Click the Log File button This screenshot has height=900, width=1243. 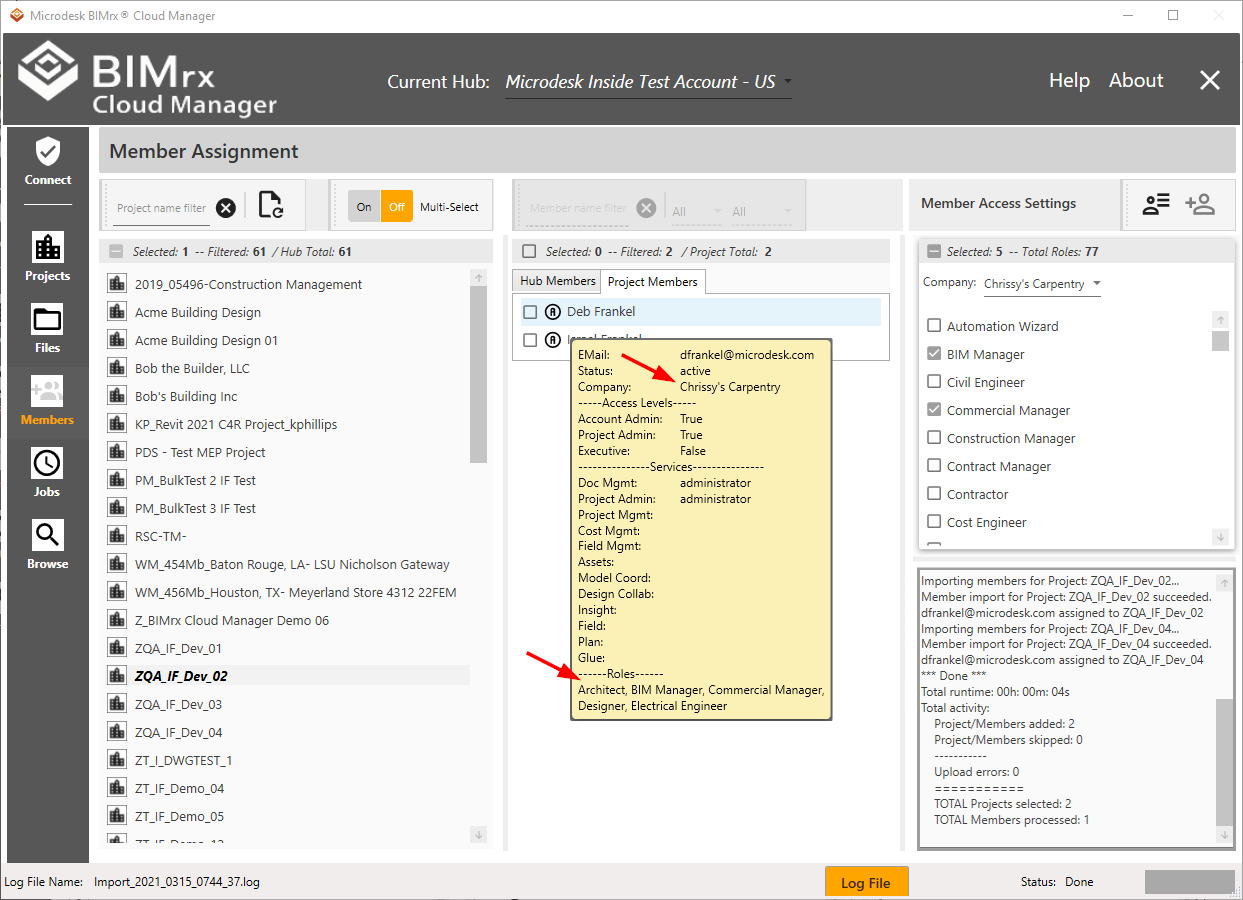click(866, 882)
